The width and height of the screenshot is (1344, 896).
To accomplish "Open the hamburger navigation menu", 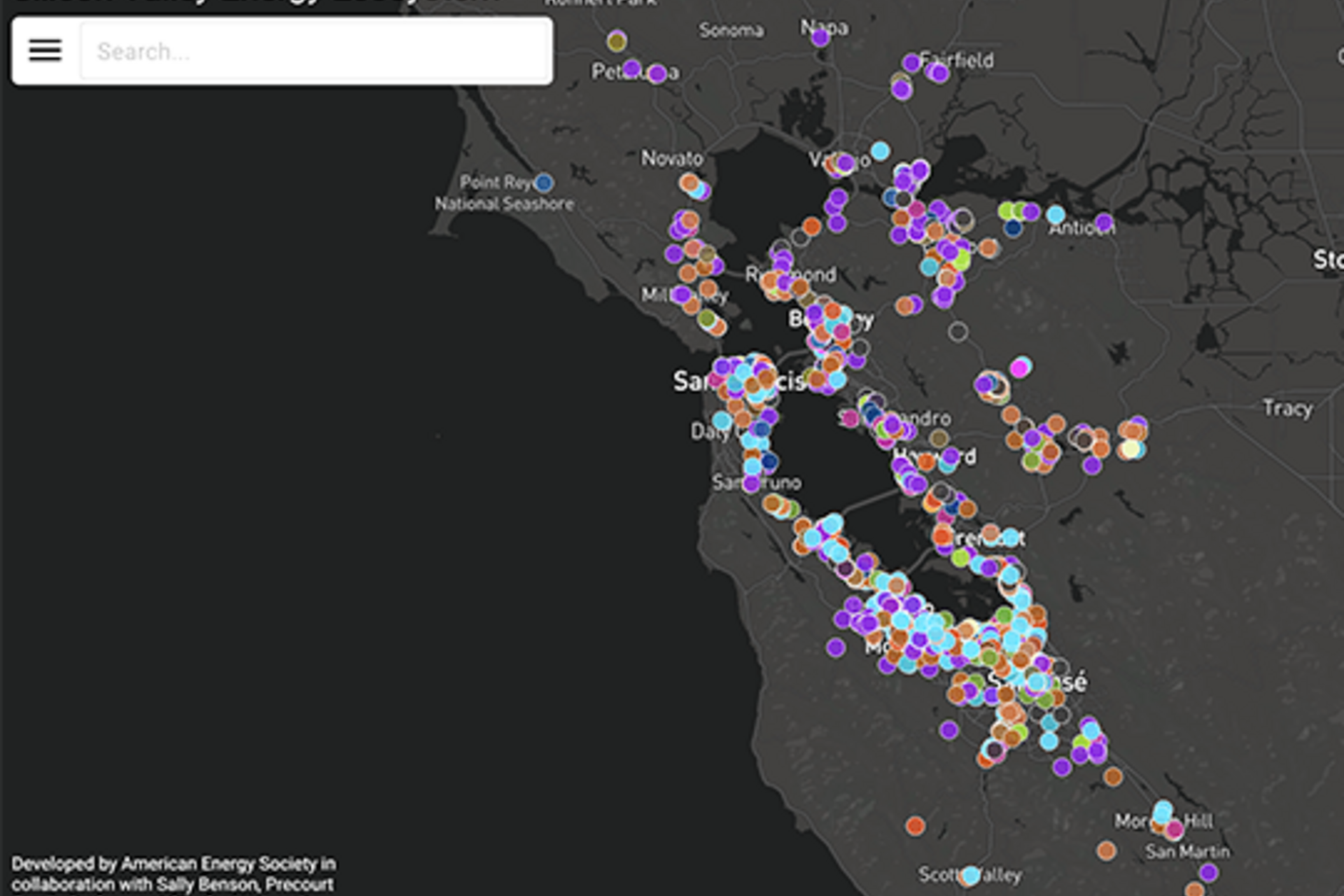I will pos(43,51).
